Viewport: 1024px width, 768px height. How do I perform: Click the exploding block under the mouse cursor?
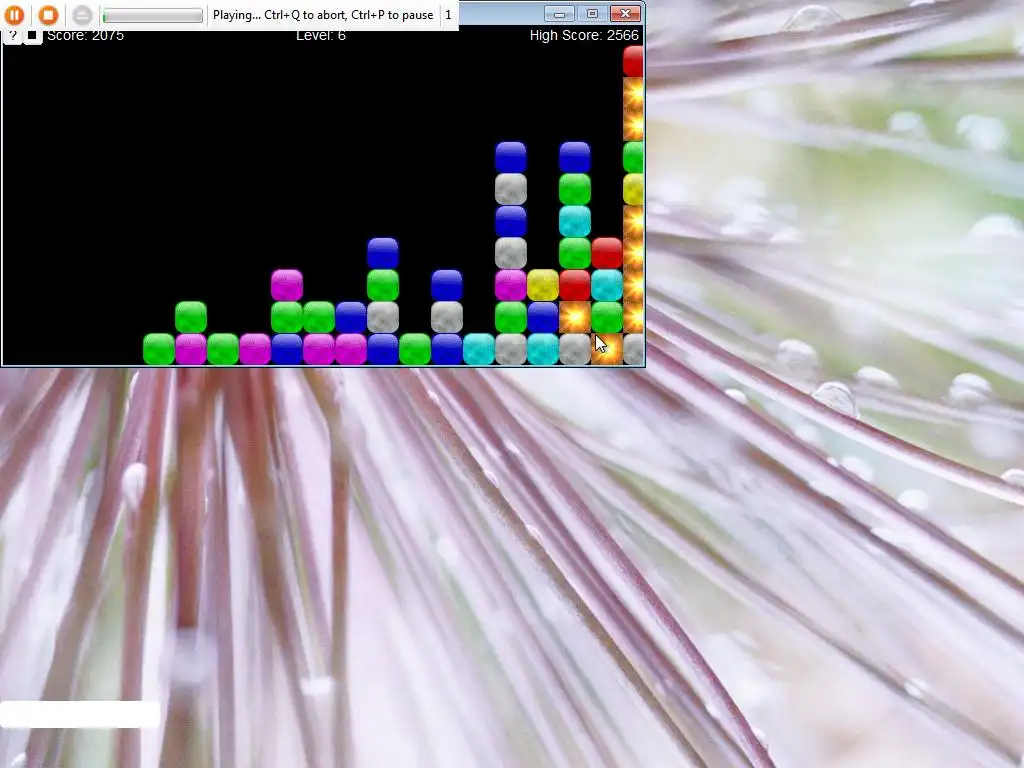(607, 349)
